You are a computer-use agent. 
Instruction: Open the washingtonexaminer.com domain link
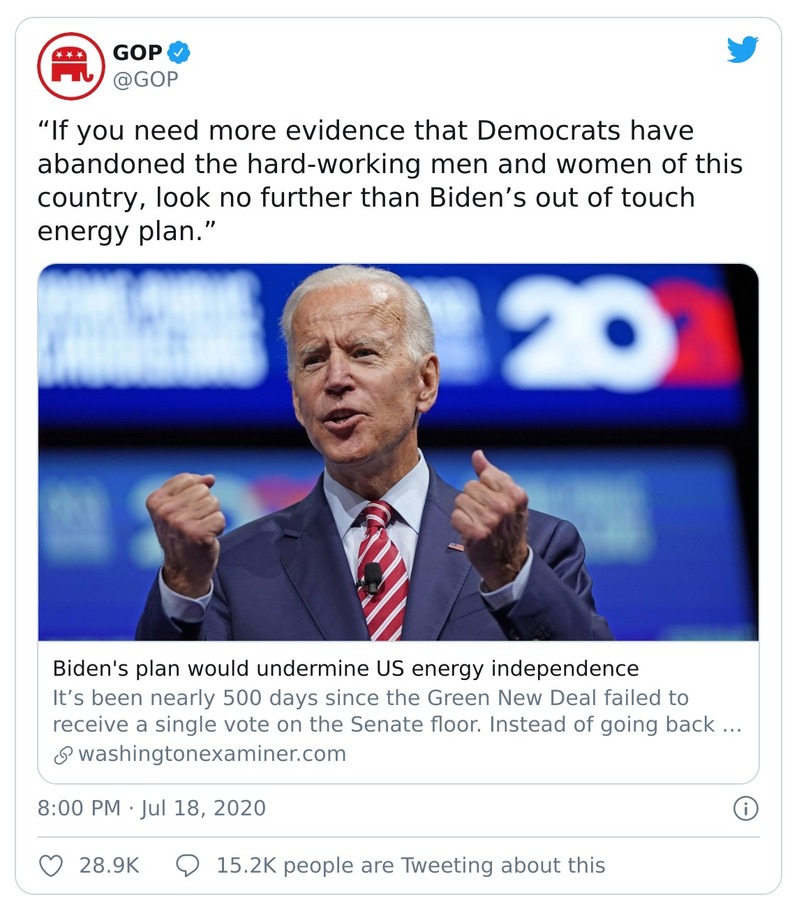(211, 754)
